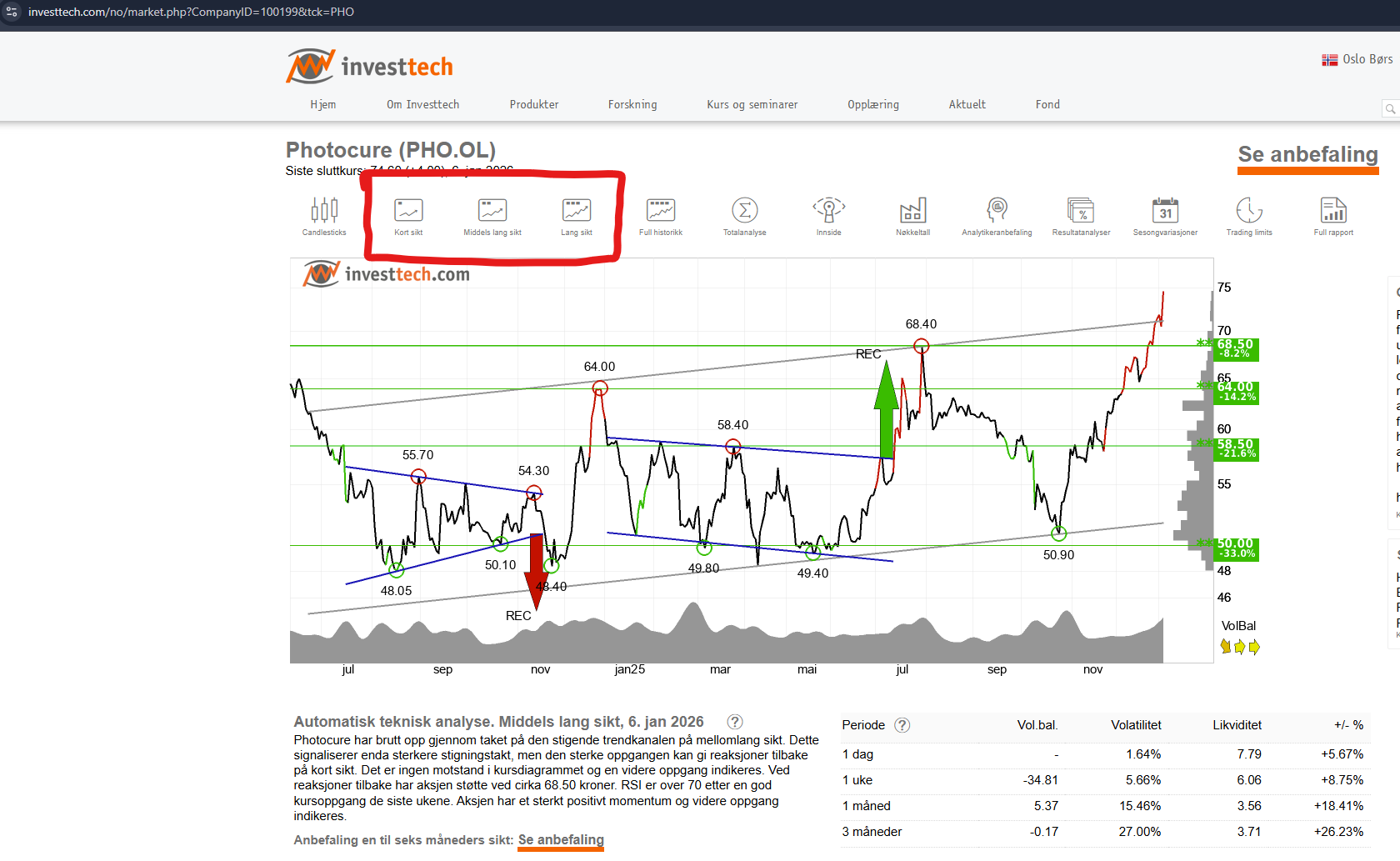1400x861 pixels.
Task: Click help icon beside Periode
Action: click(x=902, y=725)
